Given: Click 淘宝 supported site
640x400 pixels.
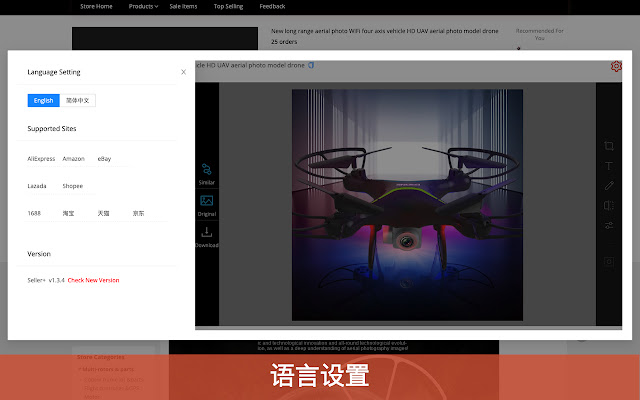Looking at the screenshot, I should click(68, 213).
